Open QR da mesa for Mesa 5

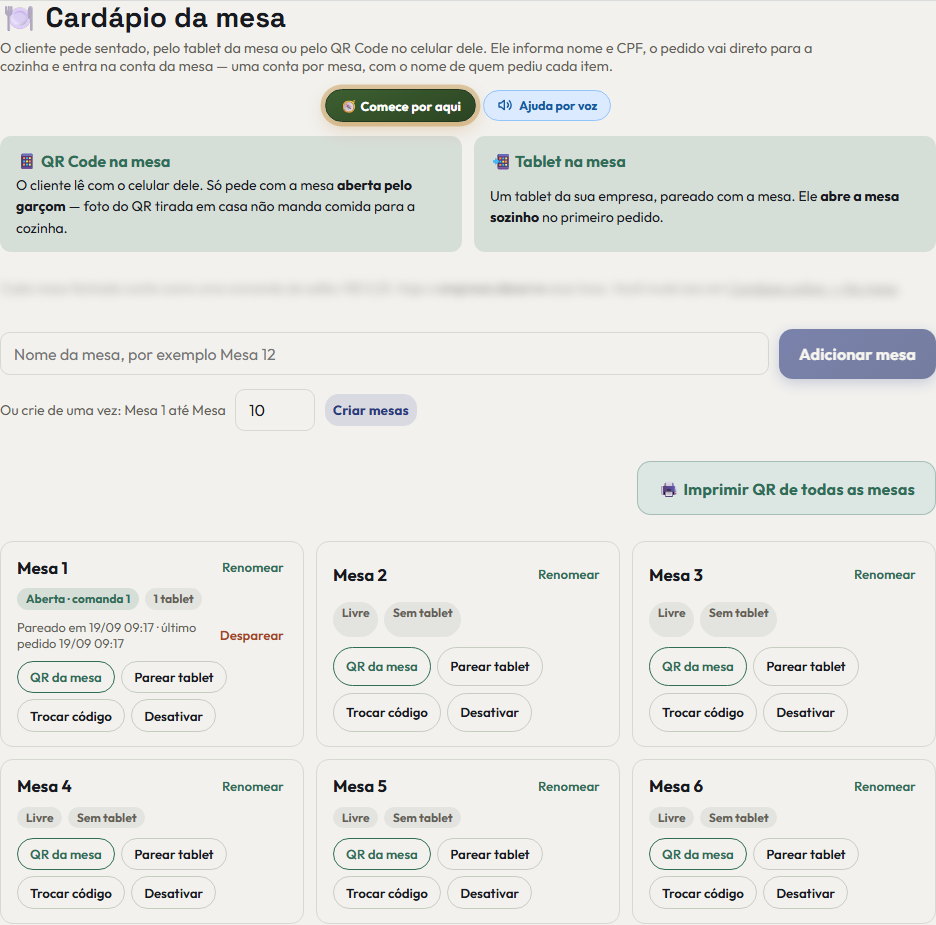[x=381, y=855]
